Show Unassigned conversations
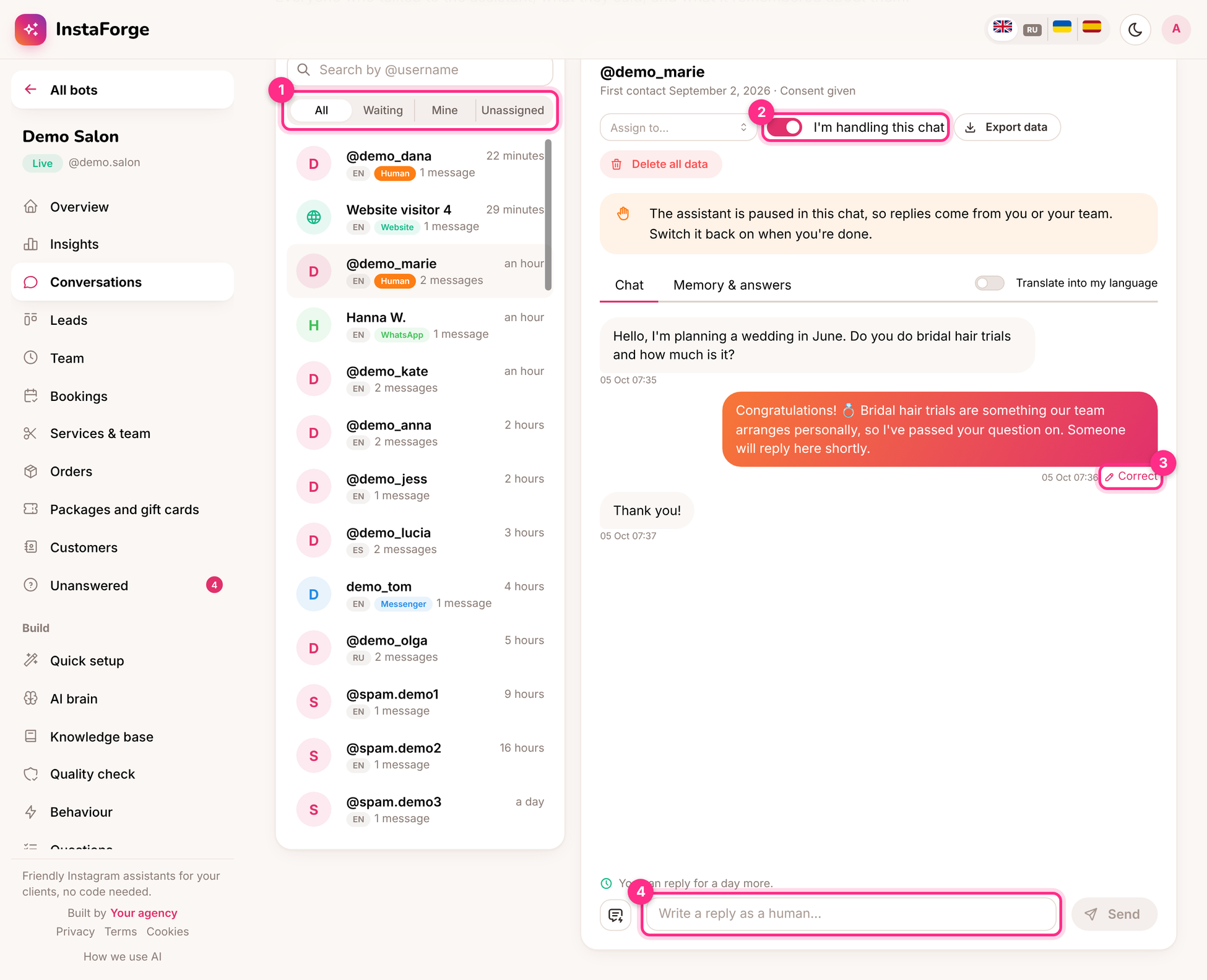This screenshot has height=980, width=1207. coord(513,110)
